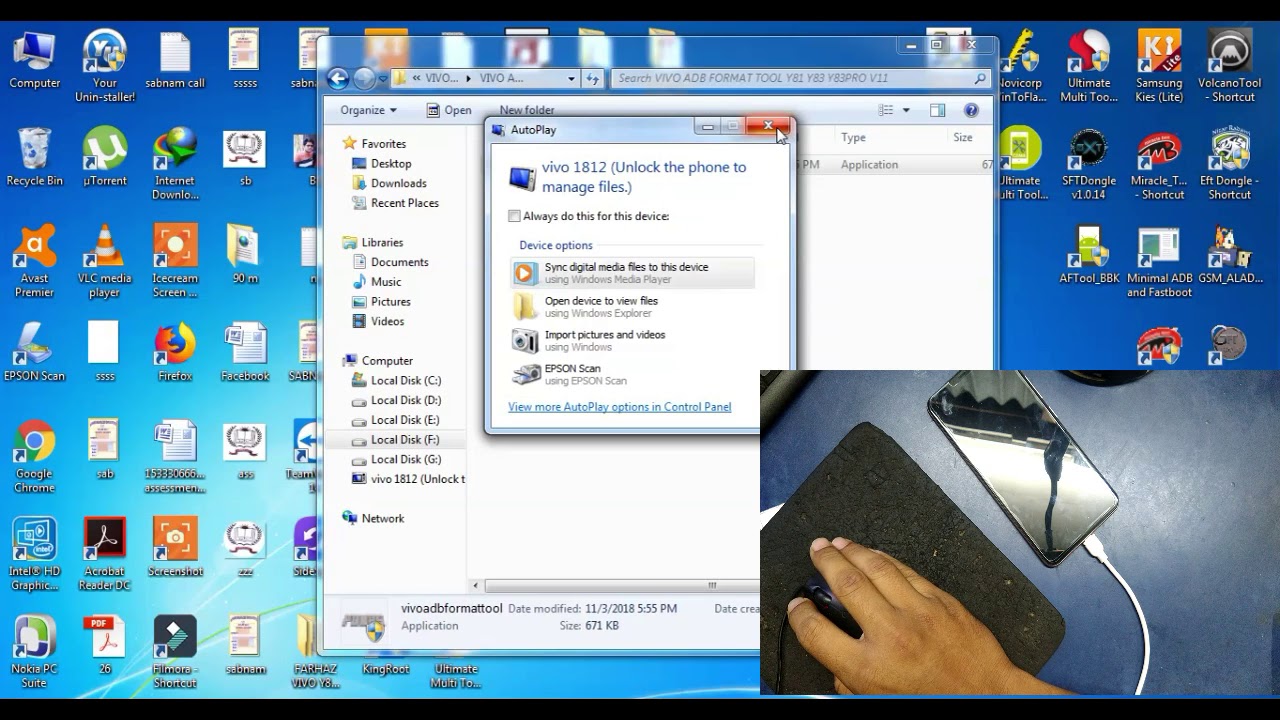Open the Screenshot desktop icon
The height and width of the screenshot is (720, 1280).
pyautogui.click(x=175, y=548)
